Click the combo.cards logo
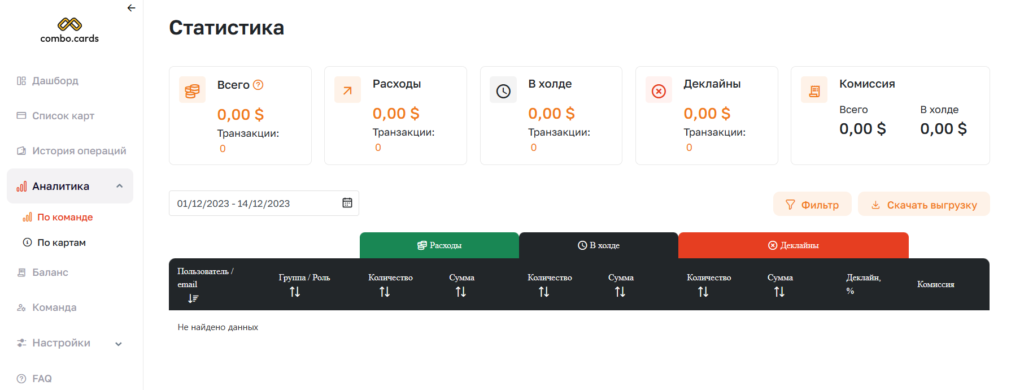Image resolution: width=1024 pixels, height=390 pixels. coord(69,30)
